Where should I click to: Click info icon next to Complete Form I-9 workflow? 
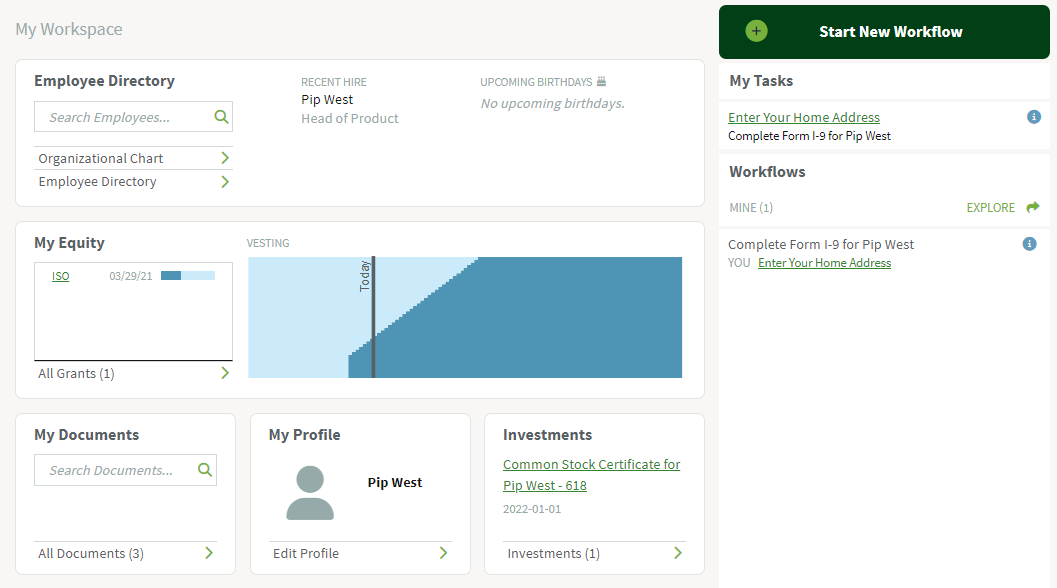[1029, 243]
